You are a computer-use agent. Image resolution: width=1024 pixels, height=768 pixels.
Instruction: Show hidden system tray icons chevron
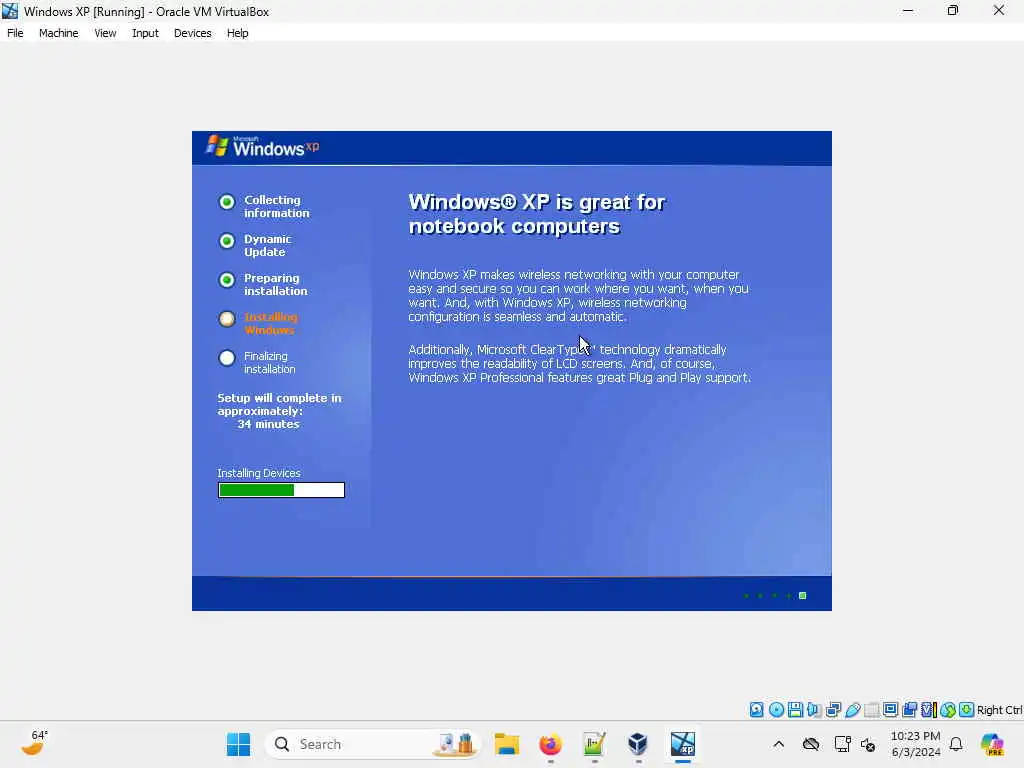(x=778, y=744)
